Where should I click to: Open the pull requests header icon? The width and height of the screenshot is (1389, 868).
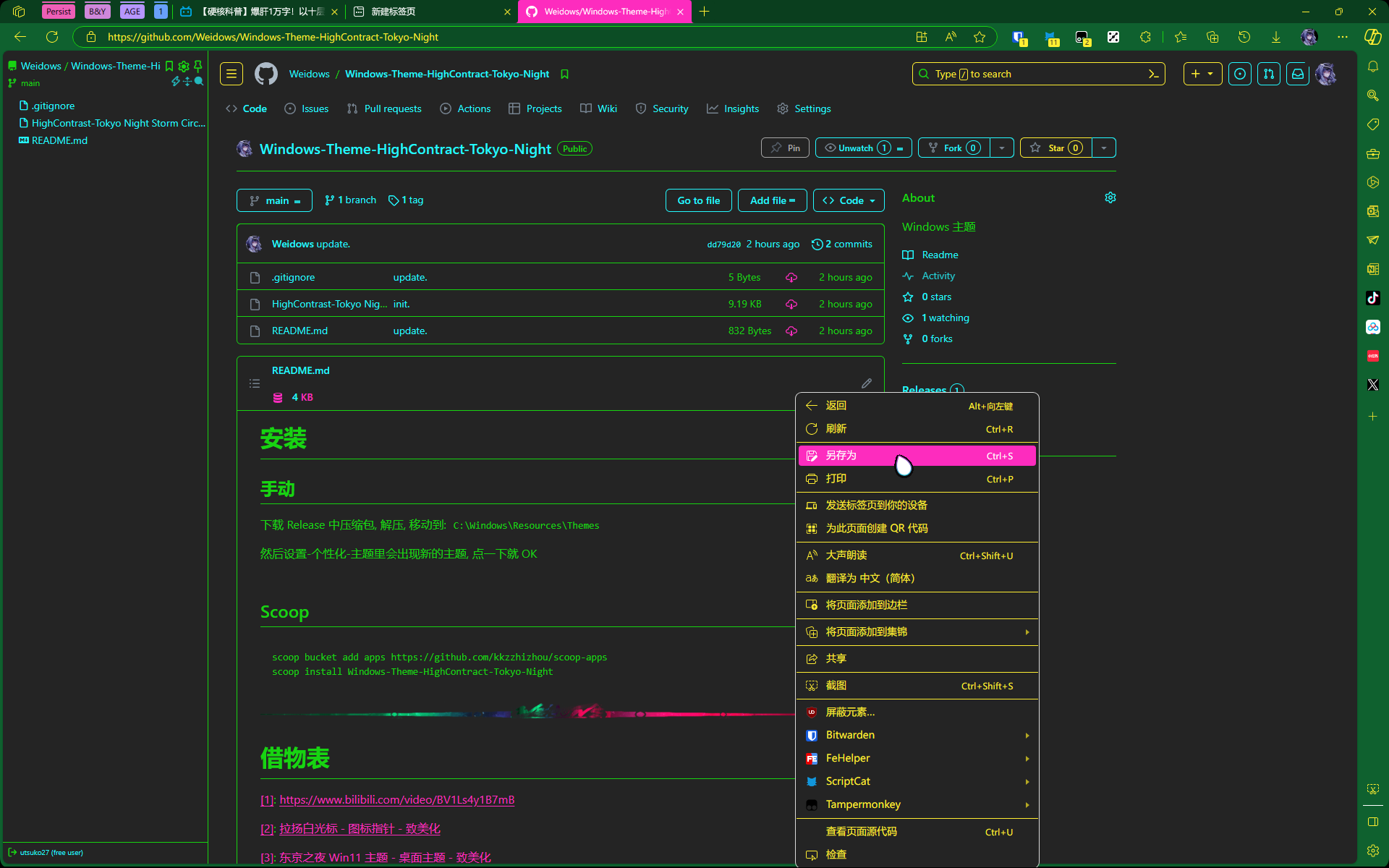(x=1269, y=74)
